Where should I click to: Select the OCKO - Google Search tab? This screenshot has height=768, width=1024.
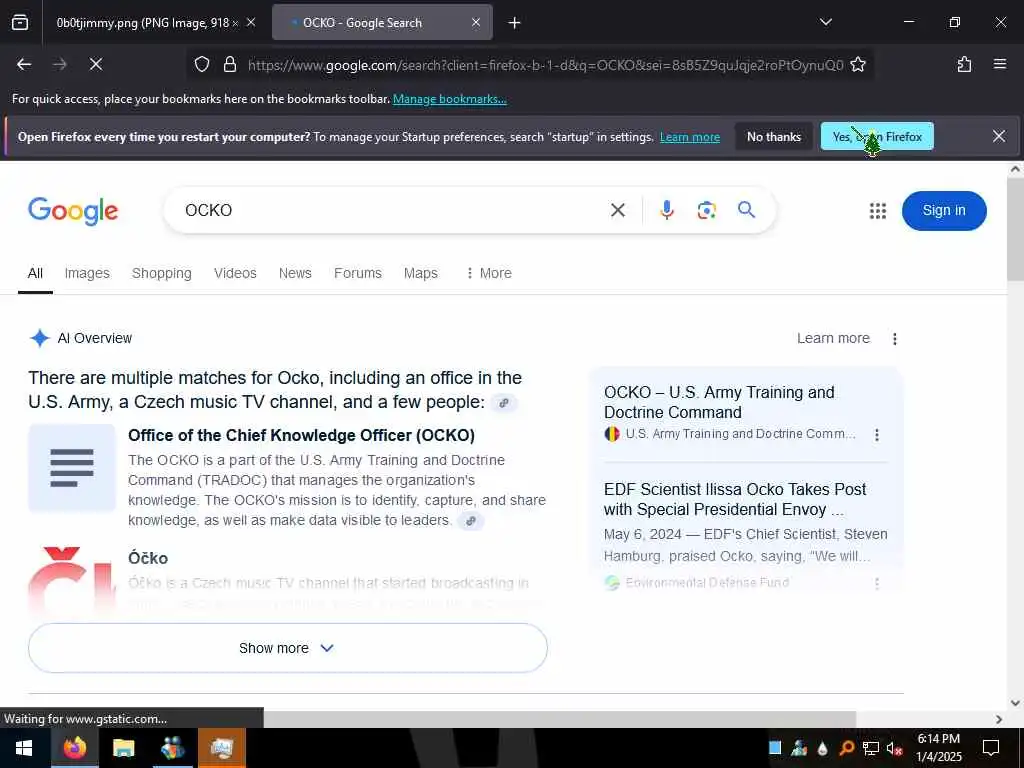click(x=382, y=23)
